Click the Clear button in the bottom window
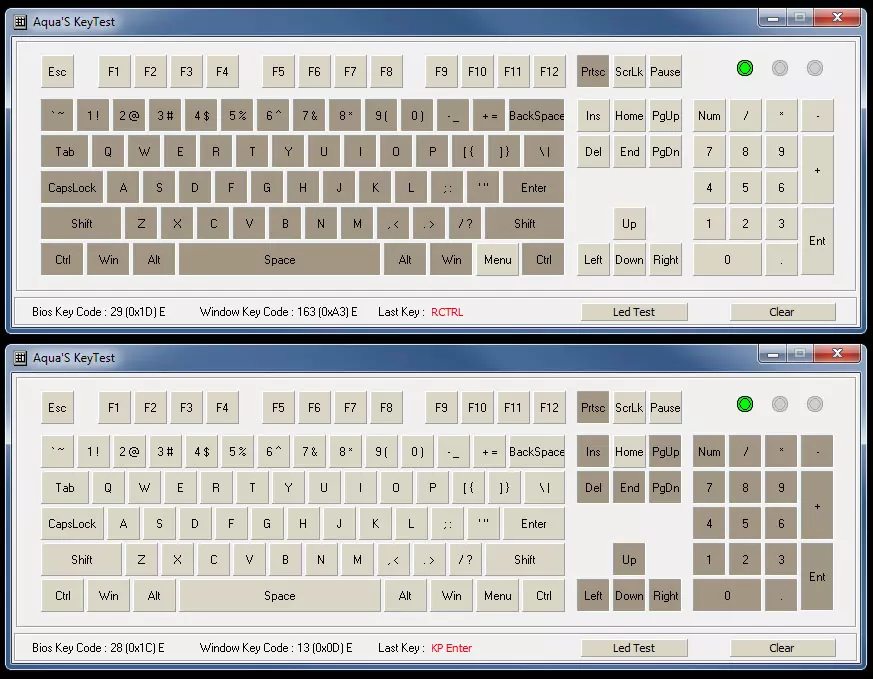873x679 pixels. click(x=782, y=648)
